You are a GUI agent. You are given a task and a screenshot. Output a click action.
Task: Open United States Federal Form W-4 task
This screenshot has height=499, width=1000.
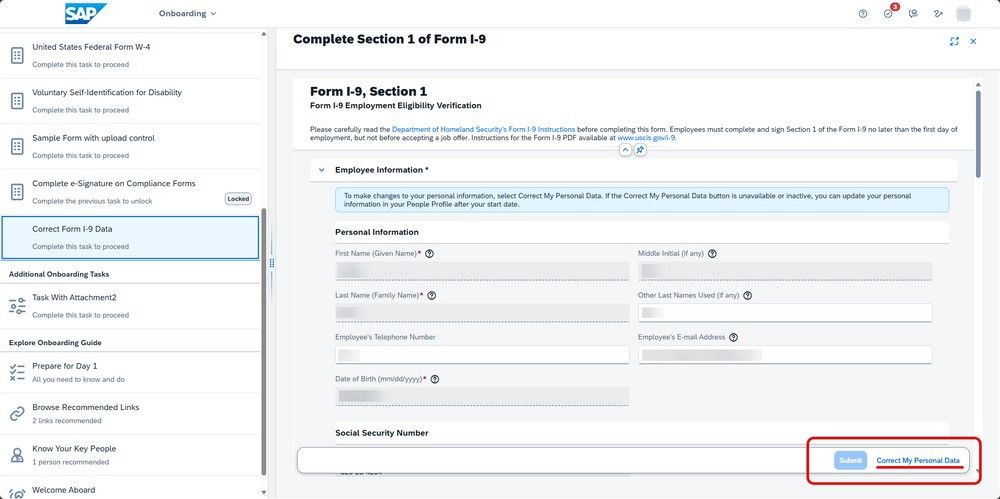130,56
